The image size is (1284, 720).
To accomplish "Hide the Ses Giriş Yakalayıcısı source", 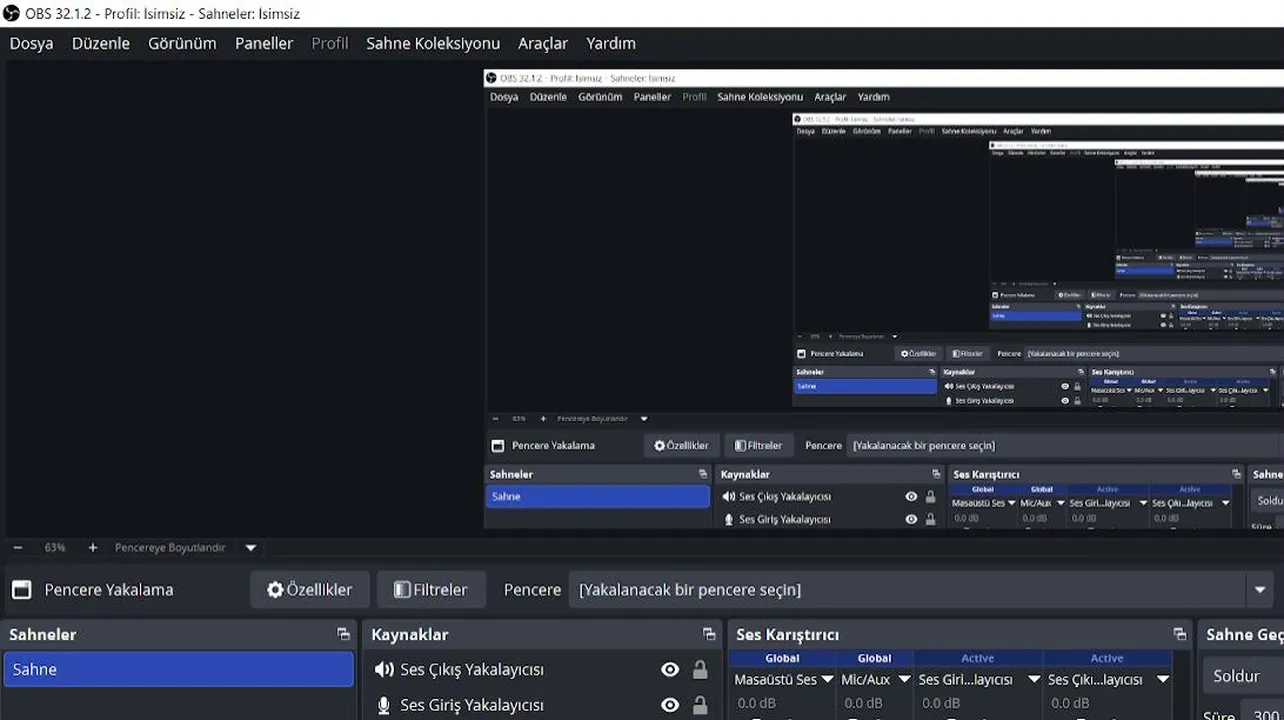I will tap(670, 706).
